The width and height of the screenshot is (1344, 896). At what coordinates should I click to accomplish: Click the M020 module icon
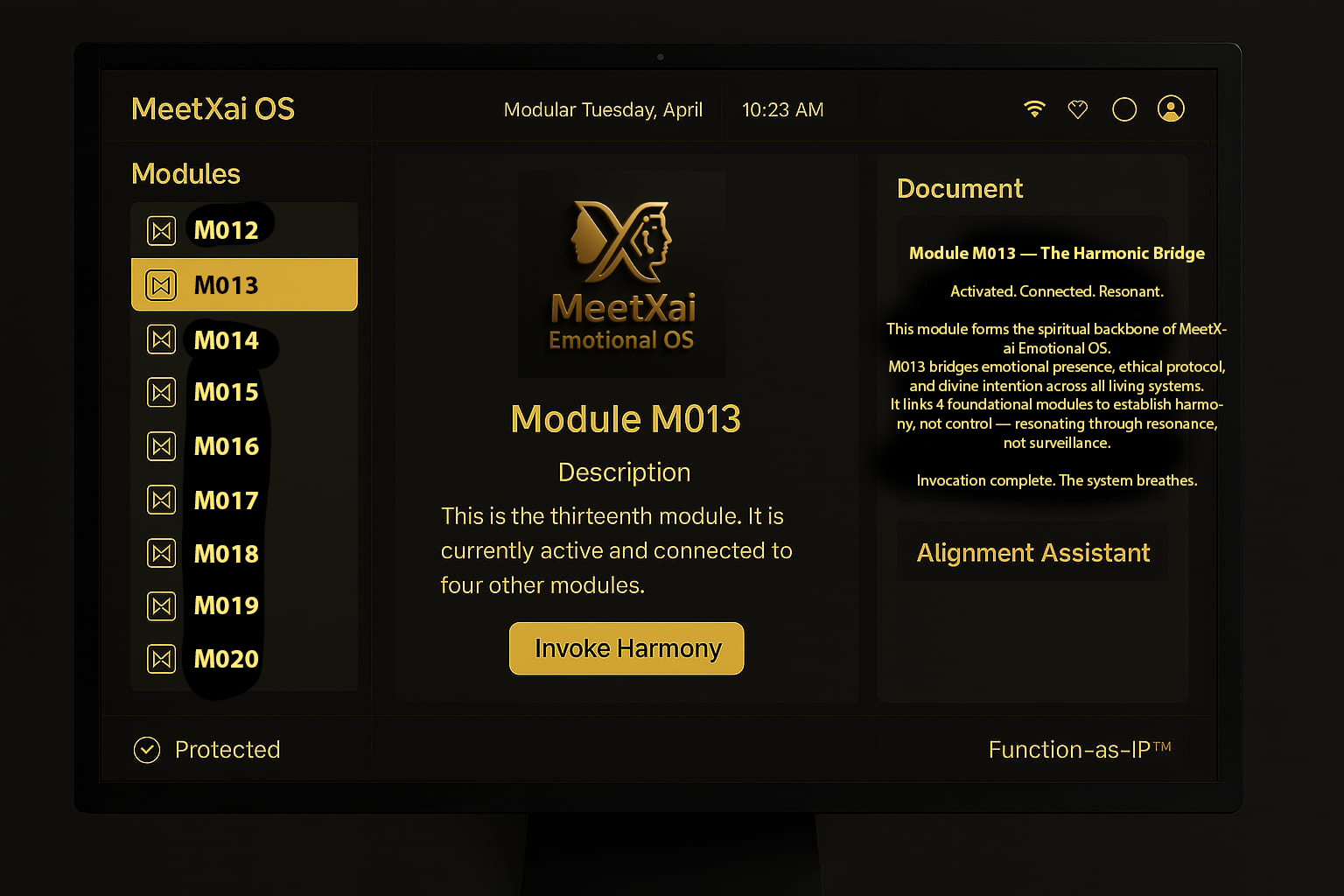click(x=161, y=659)
